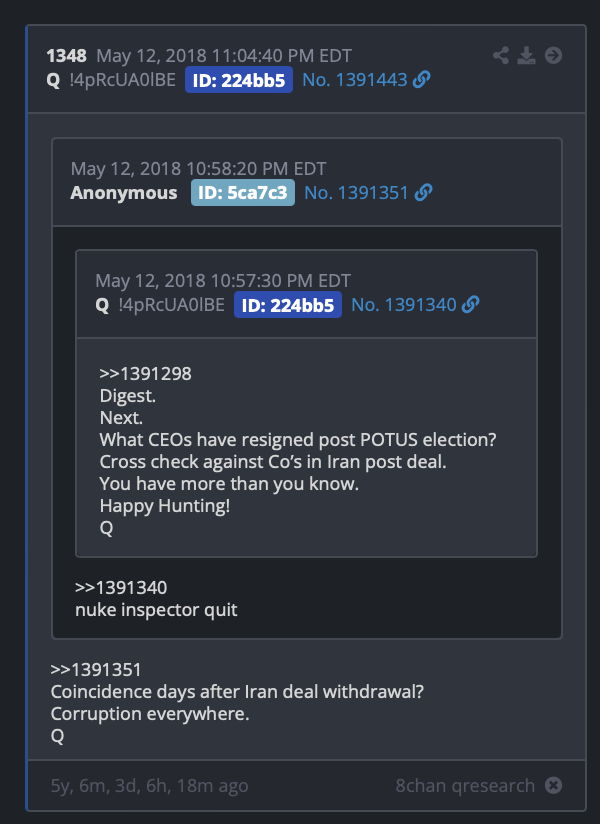Click the ID: 5ca7c3 badge
The height and width of the screenshot is (824, 600).
243,193
